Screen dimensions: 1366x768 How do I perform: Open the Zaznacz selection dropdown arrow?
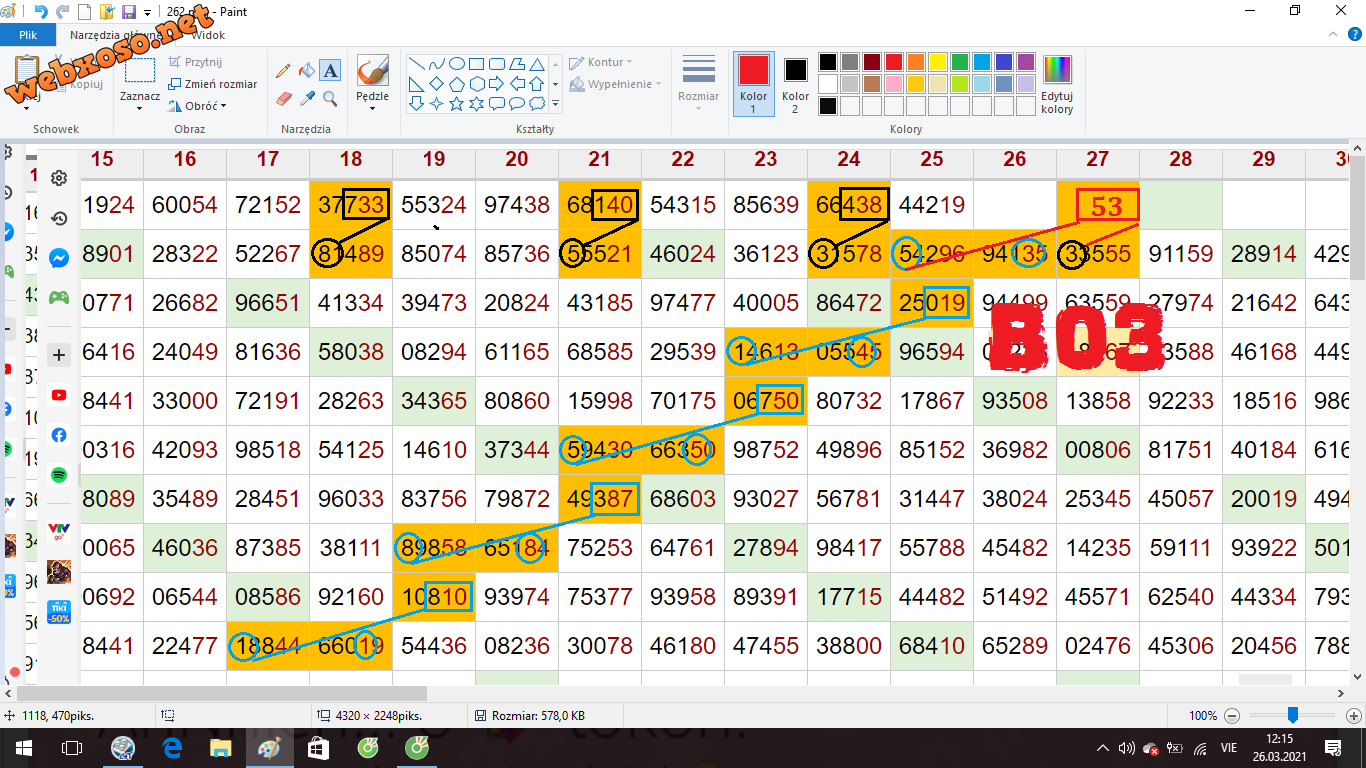[x=139, y=108]
